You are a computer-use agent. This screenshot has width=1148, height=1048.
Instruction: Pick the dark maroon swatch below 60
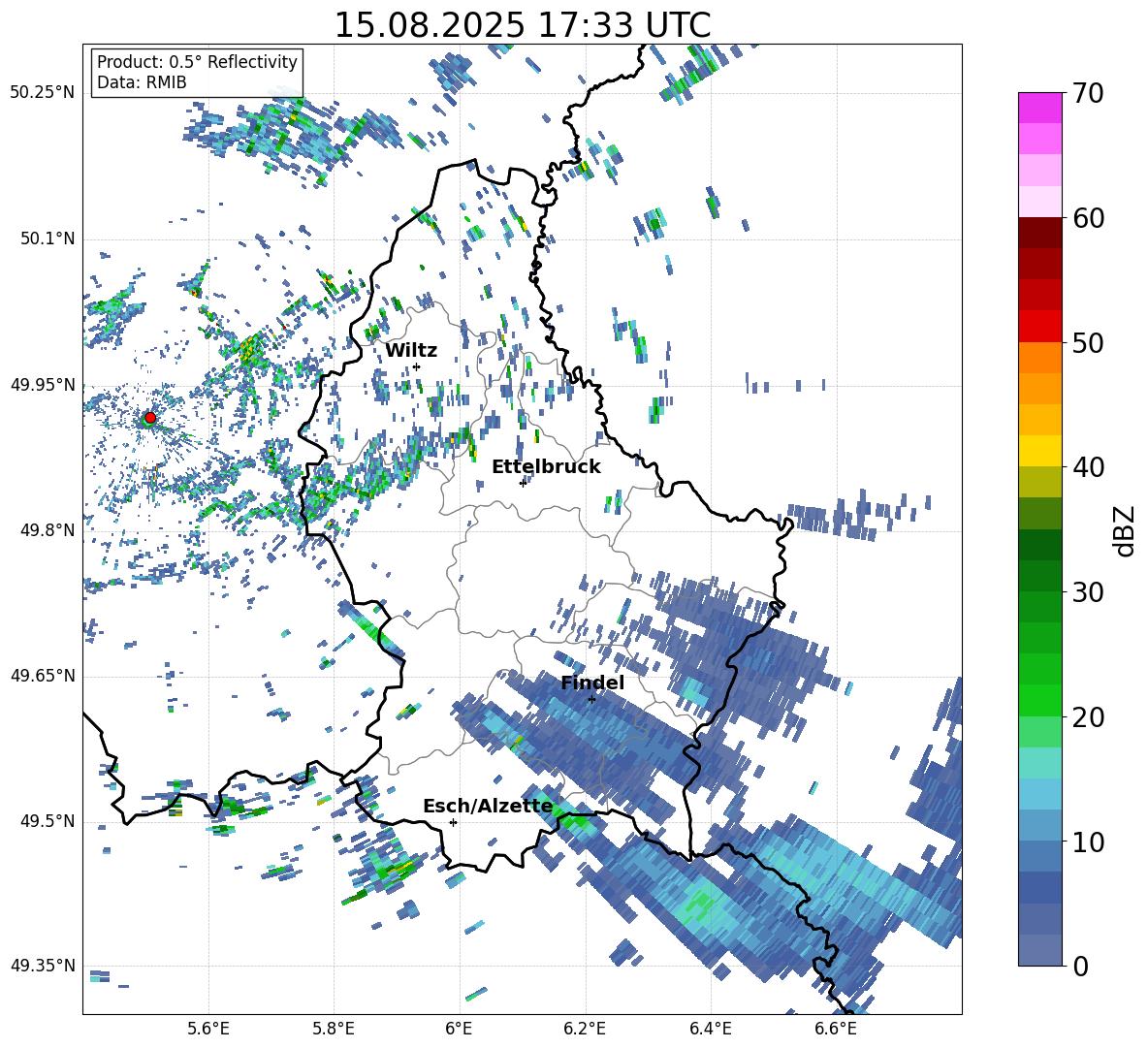(1039, 233)
